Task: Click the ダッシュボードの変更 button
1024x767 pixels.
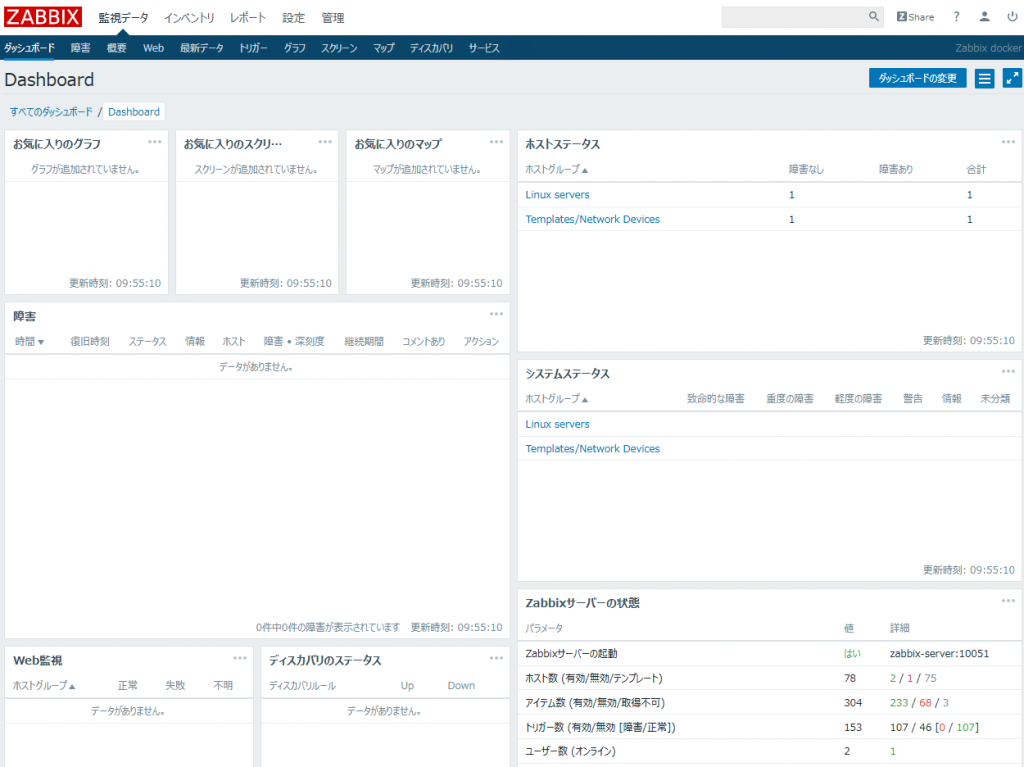Action: pos(917,79)
